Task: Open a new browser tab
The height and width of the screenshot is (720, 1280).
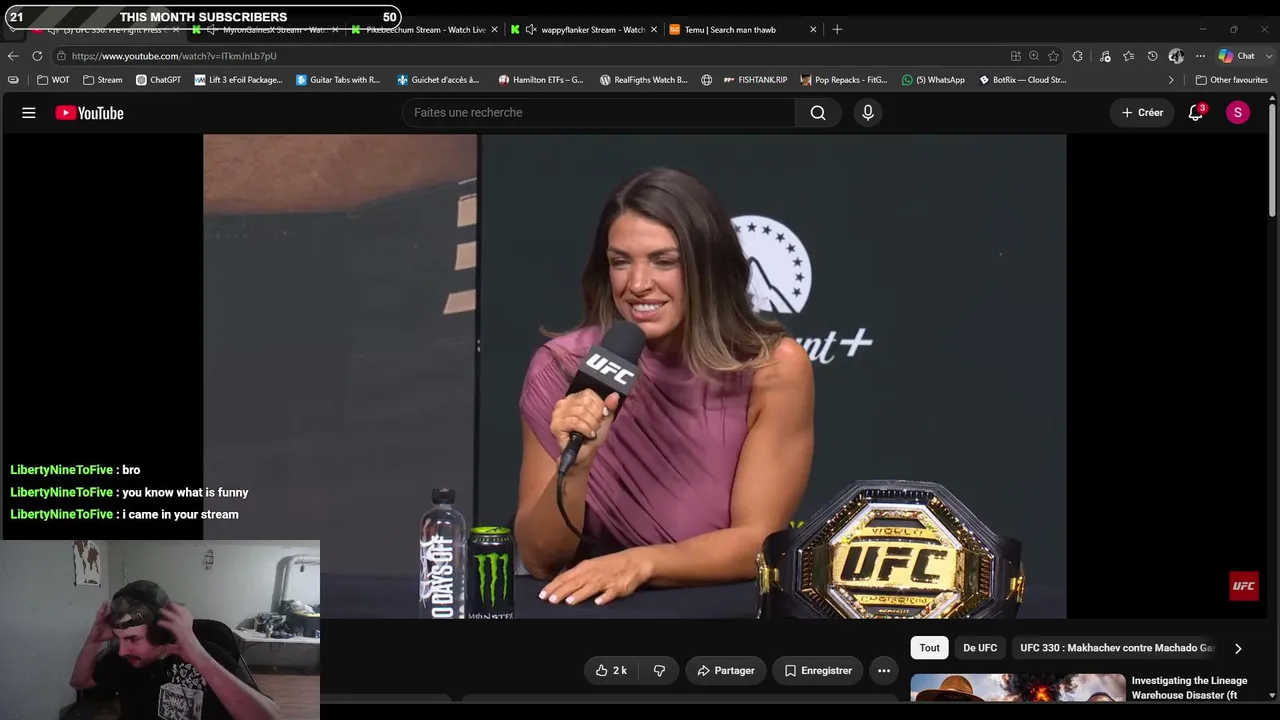Action: [837, 30]
